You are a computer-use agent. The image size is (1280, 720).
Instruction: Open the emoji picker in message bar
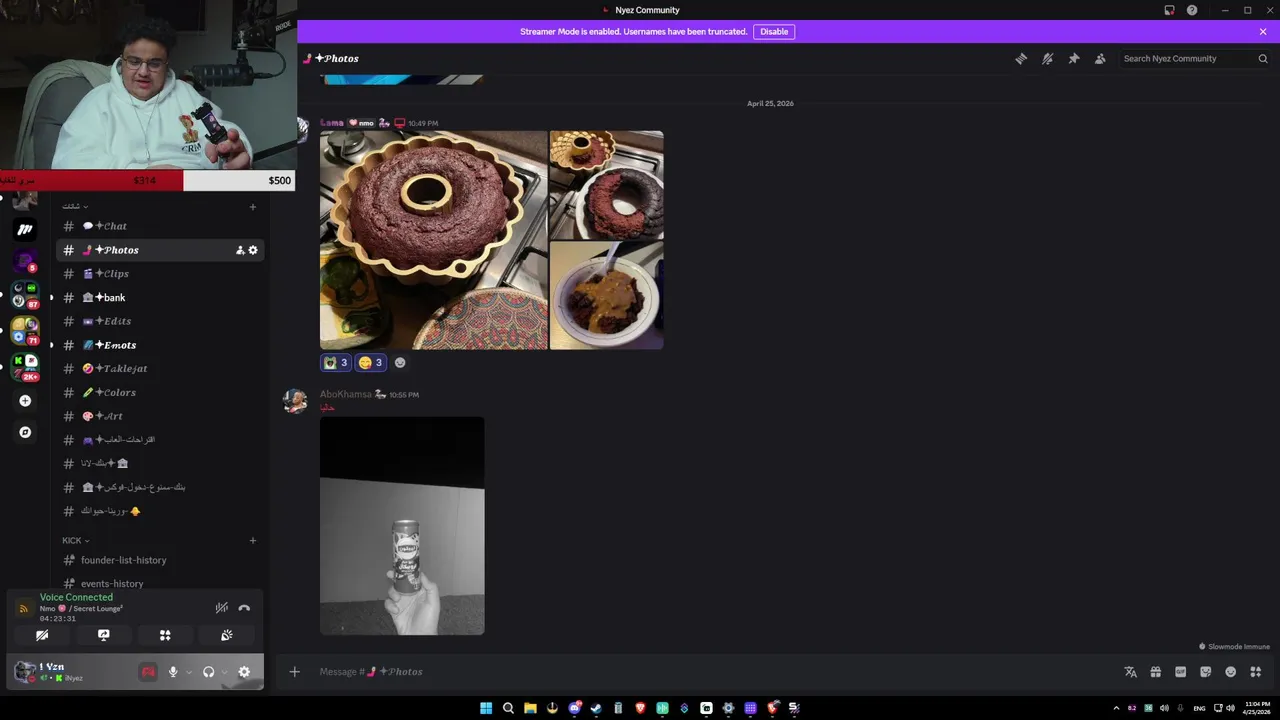click(1230, 672)
